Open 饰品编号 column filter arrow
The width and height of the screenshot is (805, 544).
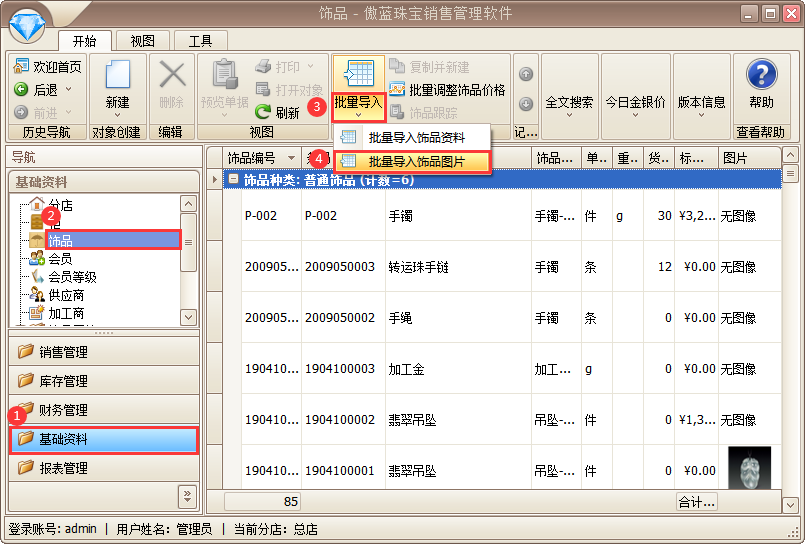pos(292,158)
